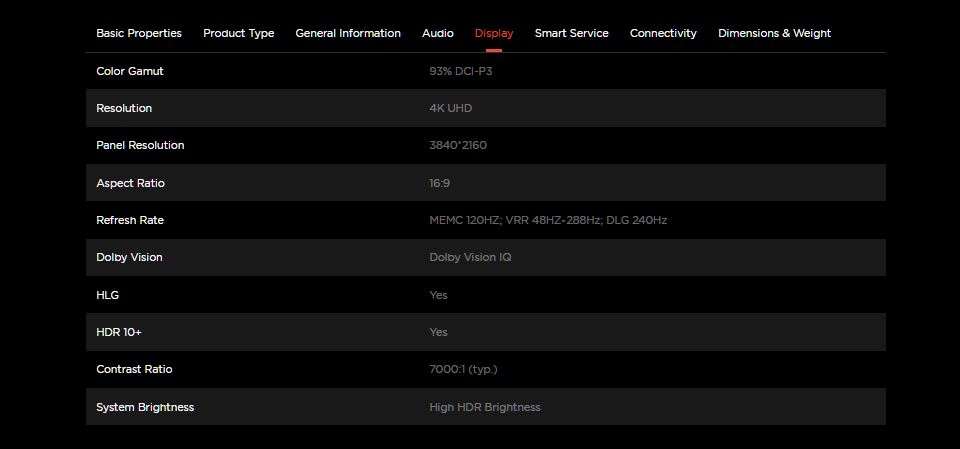Click the Panel Resolution row label
Screen dimensions: 960x449
[140, 145]
